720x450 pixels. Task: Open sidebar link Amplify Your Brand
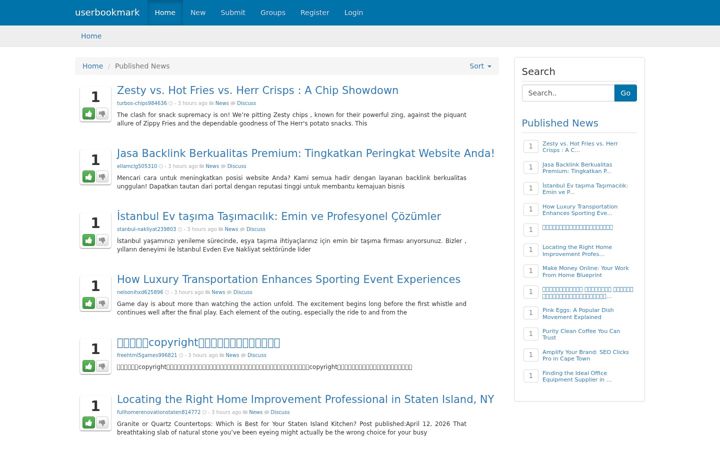pyautogui.click(x=585, y=355)
